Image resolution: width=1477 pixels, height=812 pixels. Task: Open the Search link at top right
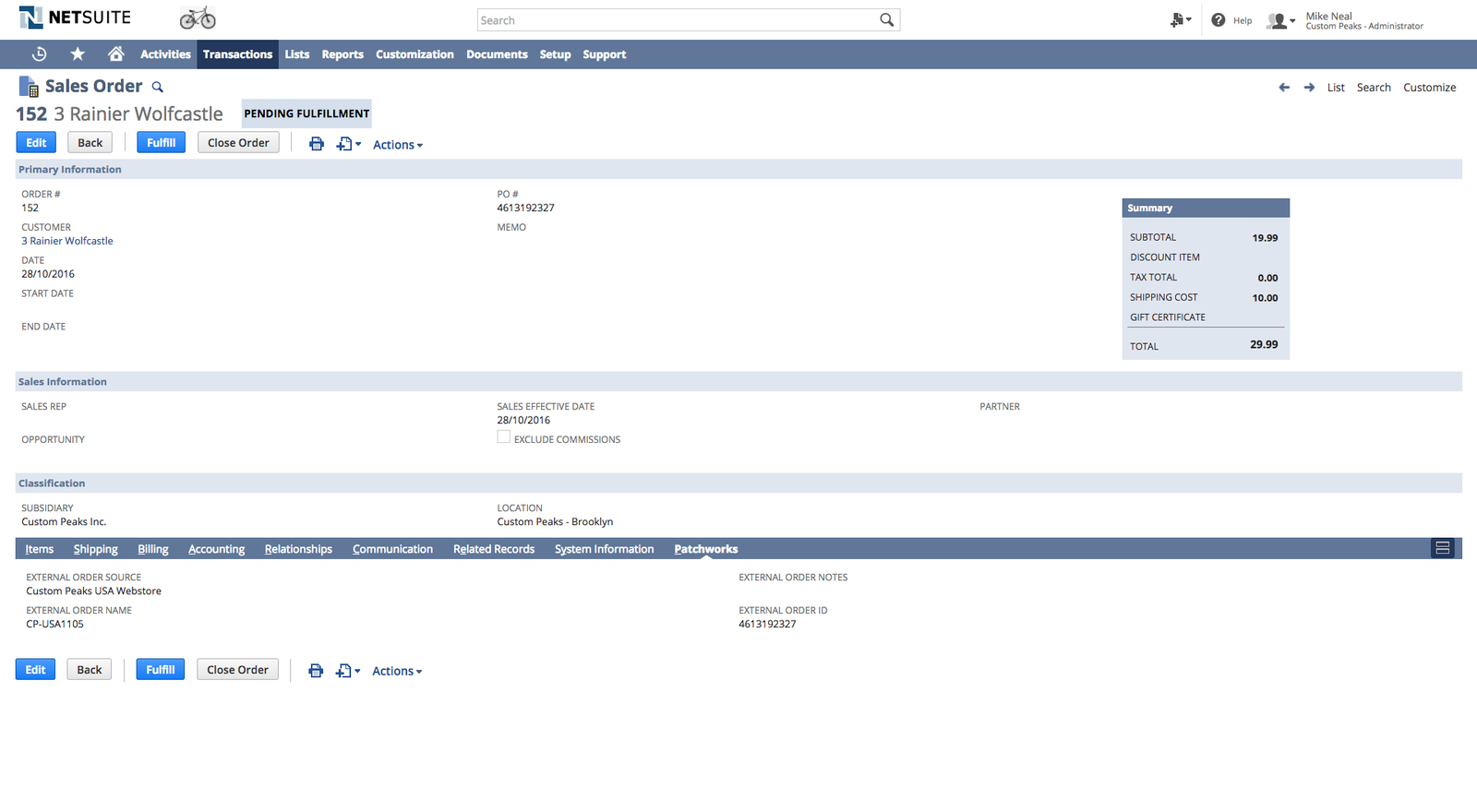[x=1374, y=88]
